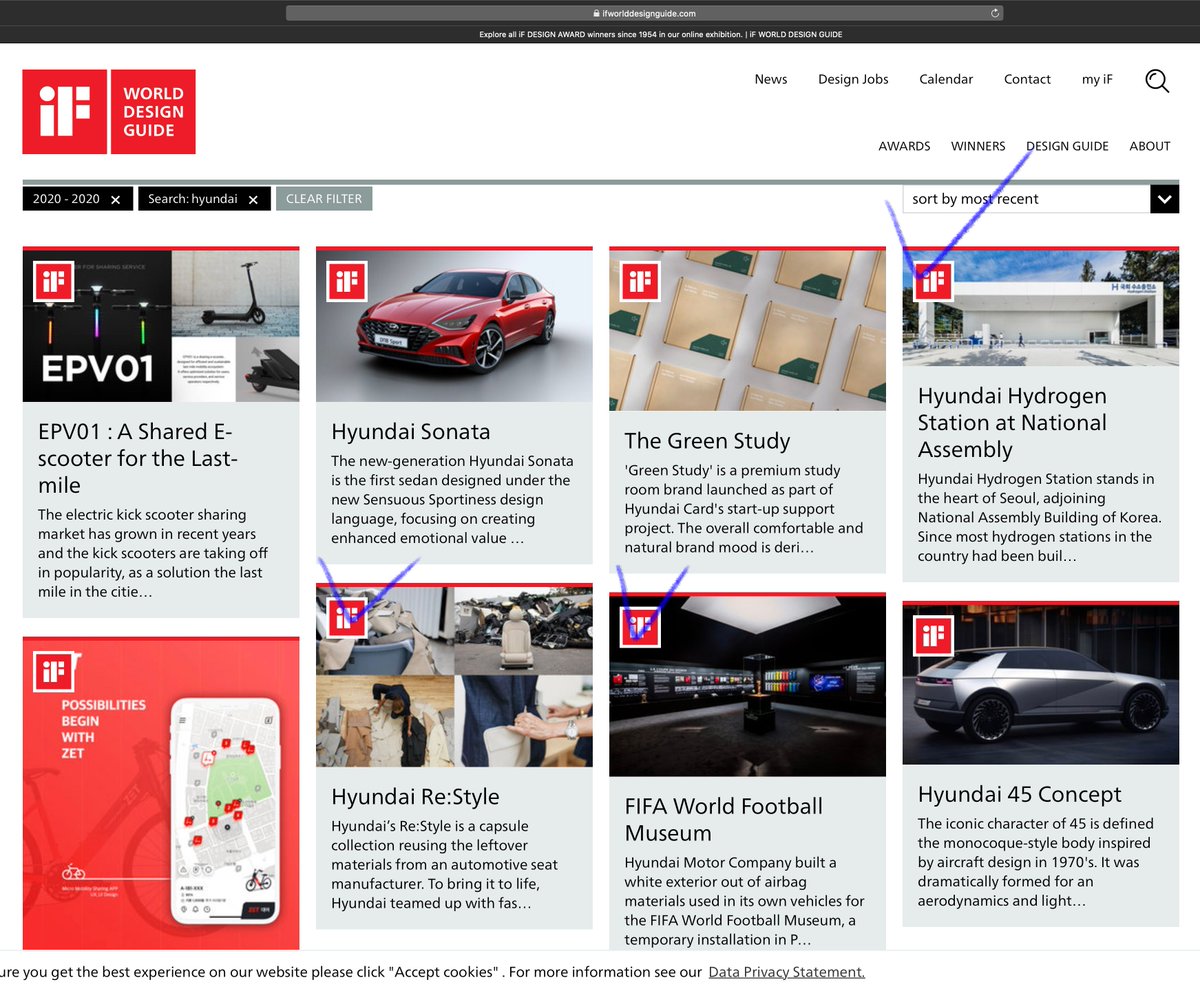Viewport: 1200px width, 991px height.
Task: Open the Hyundai 45 Concept car image
Action: pos(1041,685)
